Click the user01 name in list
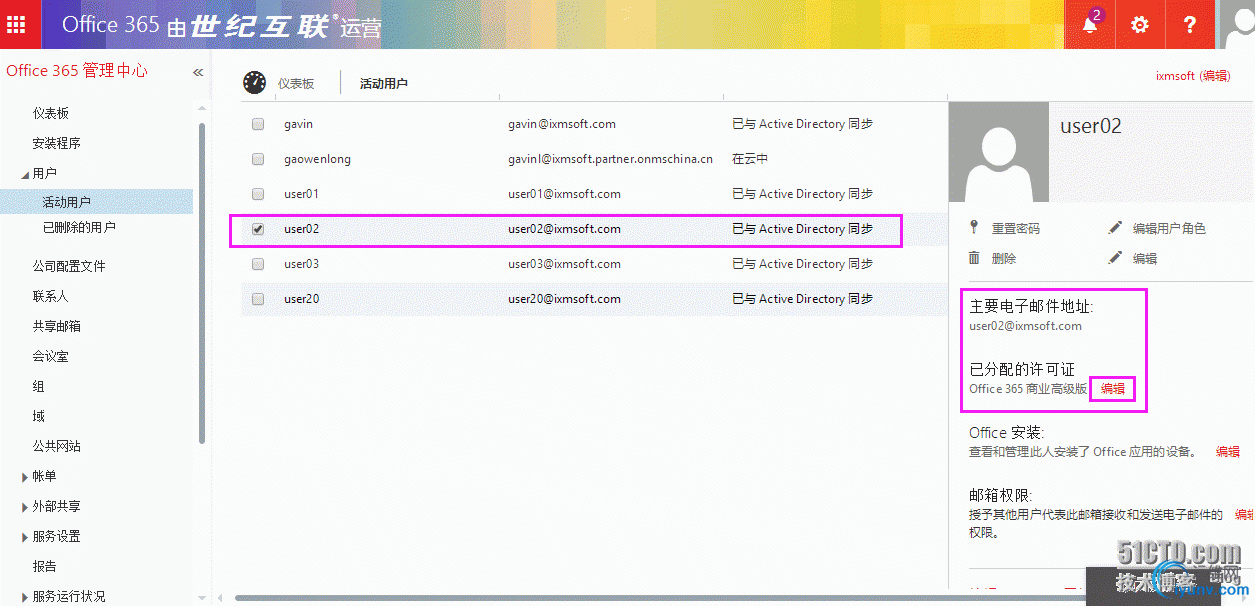 tap(301, 194)
